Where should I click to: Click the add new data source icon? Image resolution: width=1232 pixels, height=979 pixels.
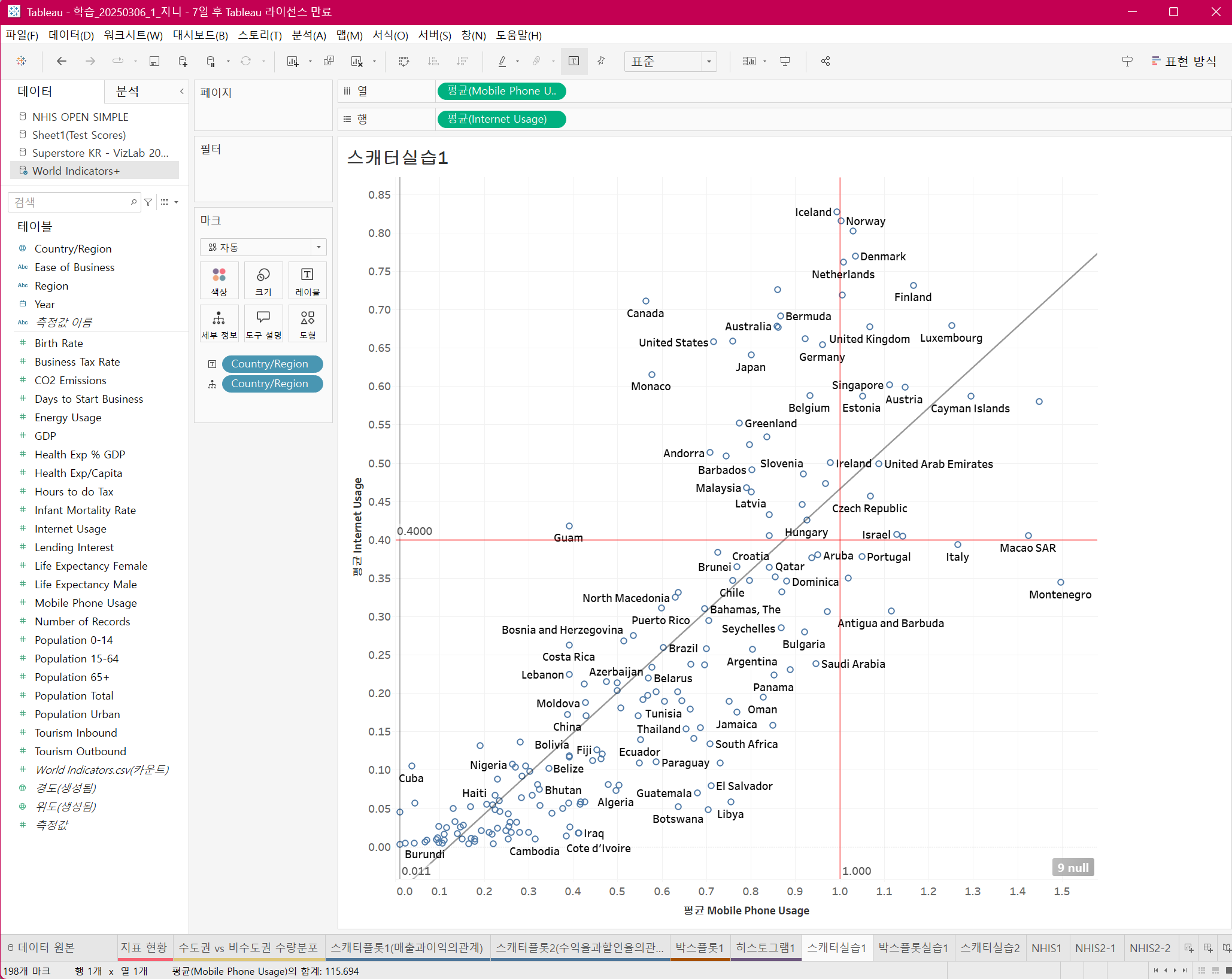pyautogui.click(x=183, y=61)
